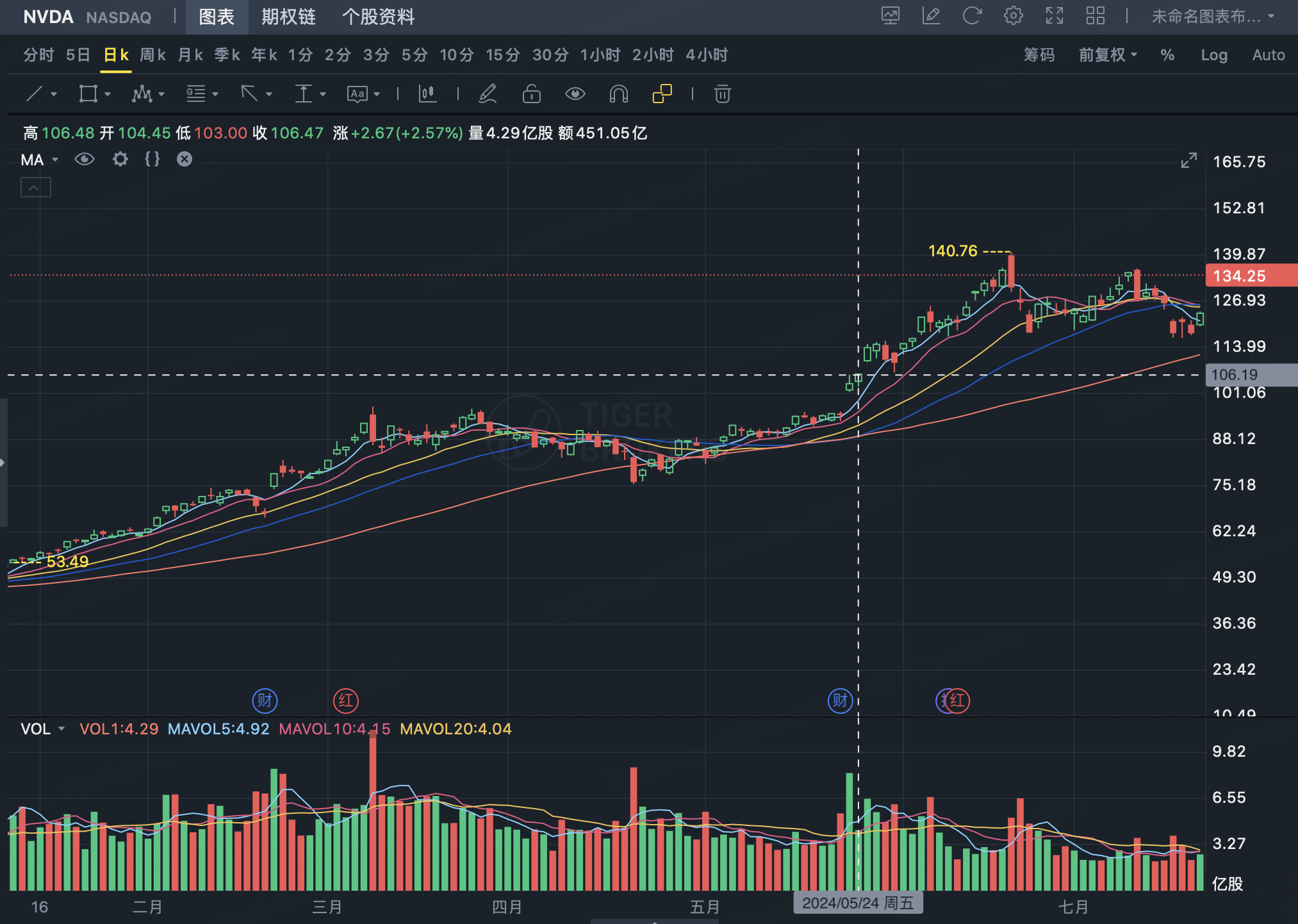Click blue 财 earnings marker near February

pyautogui.click(x=265, y=700)
